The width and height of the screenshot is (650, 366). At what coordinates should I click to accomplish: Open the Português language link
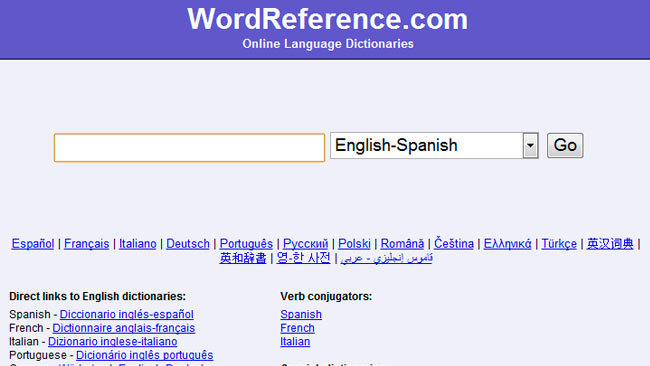[246, 244]
